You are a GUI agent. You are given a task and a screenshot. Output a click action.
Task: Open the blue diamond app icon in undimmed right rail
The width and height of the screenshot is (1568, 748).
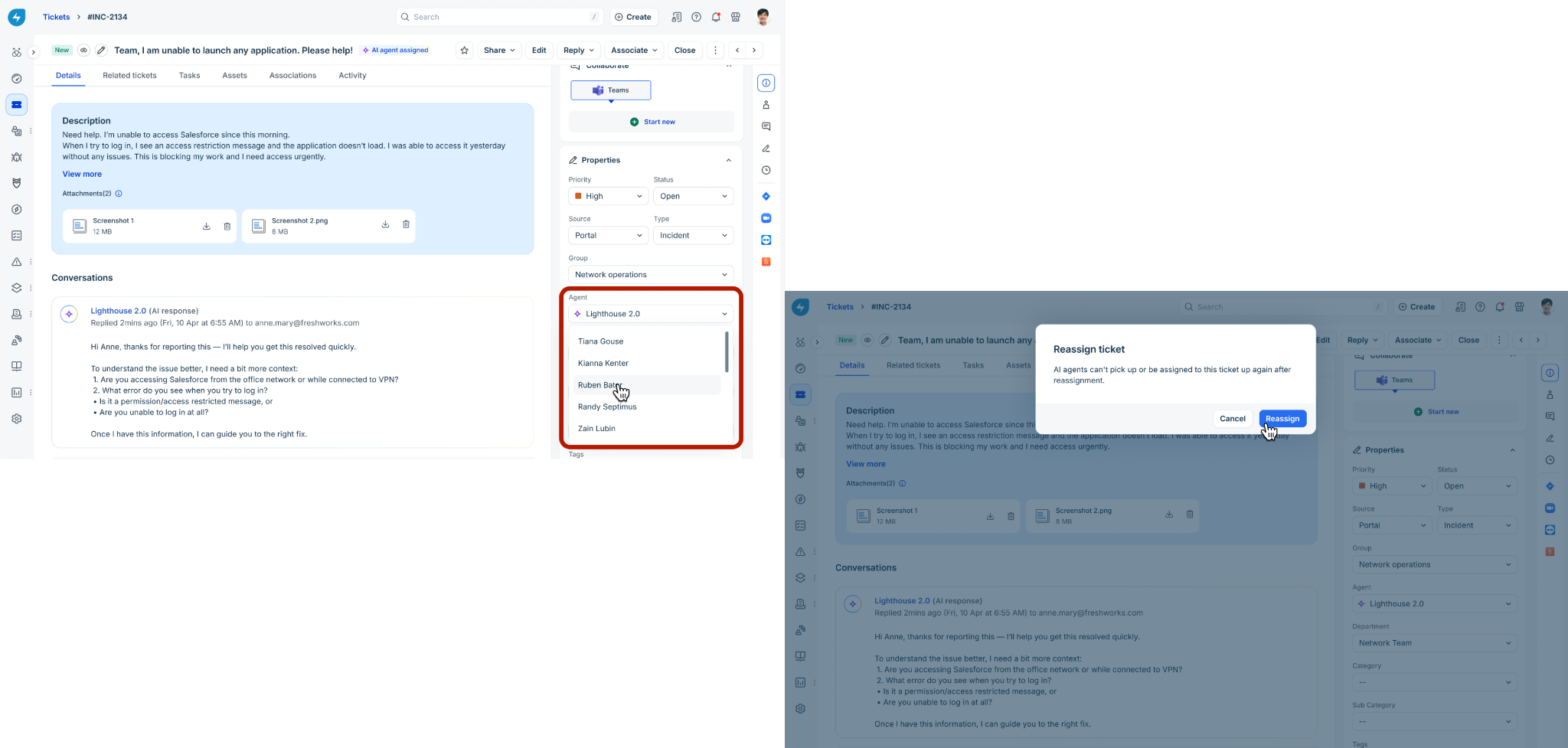pos(766,197)
